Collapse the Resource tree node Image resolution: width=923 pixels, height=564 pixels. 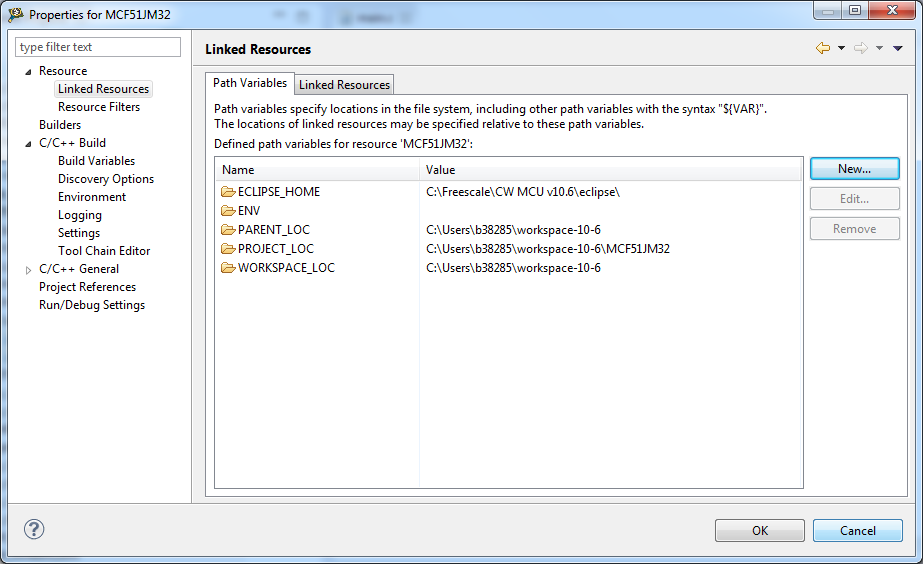pyautogui.click(x=28, y=72)
